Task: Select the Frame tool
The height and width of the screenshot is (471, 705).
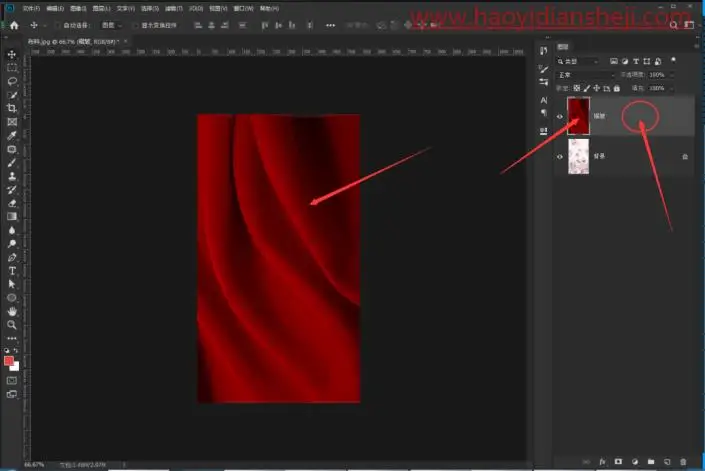Action: [x=12, y=122]
